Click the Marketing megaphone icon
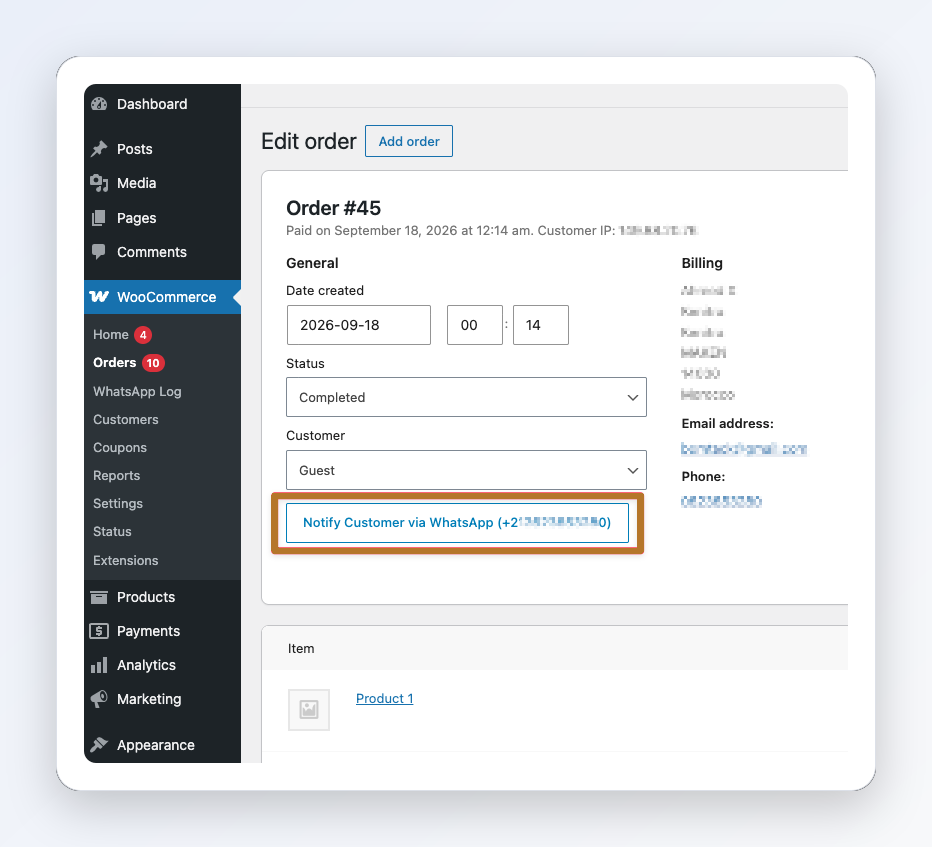This screenshot has width=932, height=847. (x=99, y=699)
